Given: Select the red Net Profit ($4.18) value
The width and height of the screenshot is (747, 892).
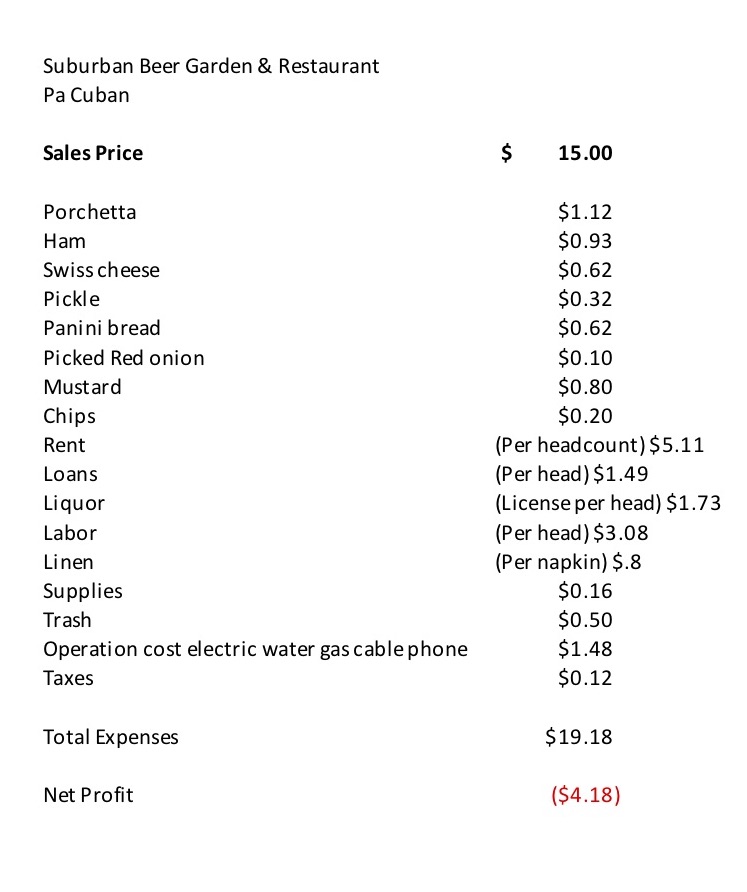Looking at the screenshot, I should tap(585, 795).
